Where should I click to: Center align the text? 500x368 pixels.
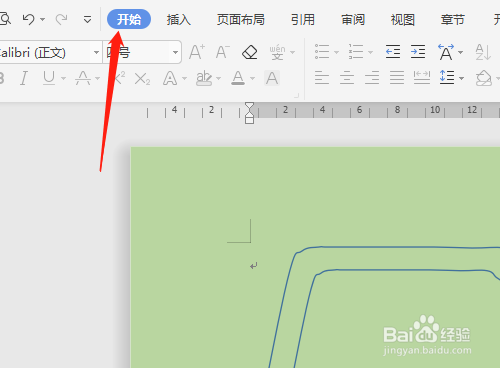(x=347, y=78)
